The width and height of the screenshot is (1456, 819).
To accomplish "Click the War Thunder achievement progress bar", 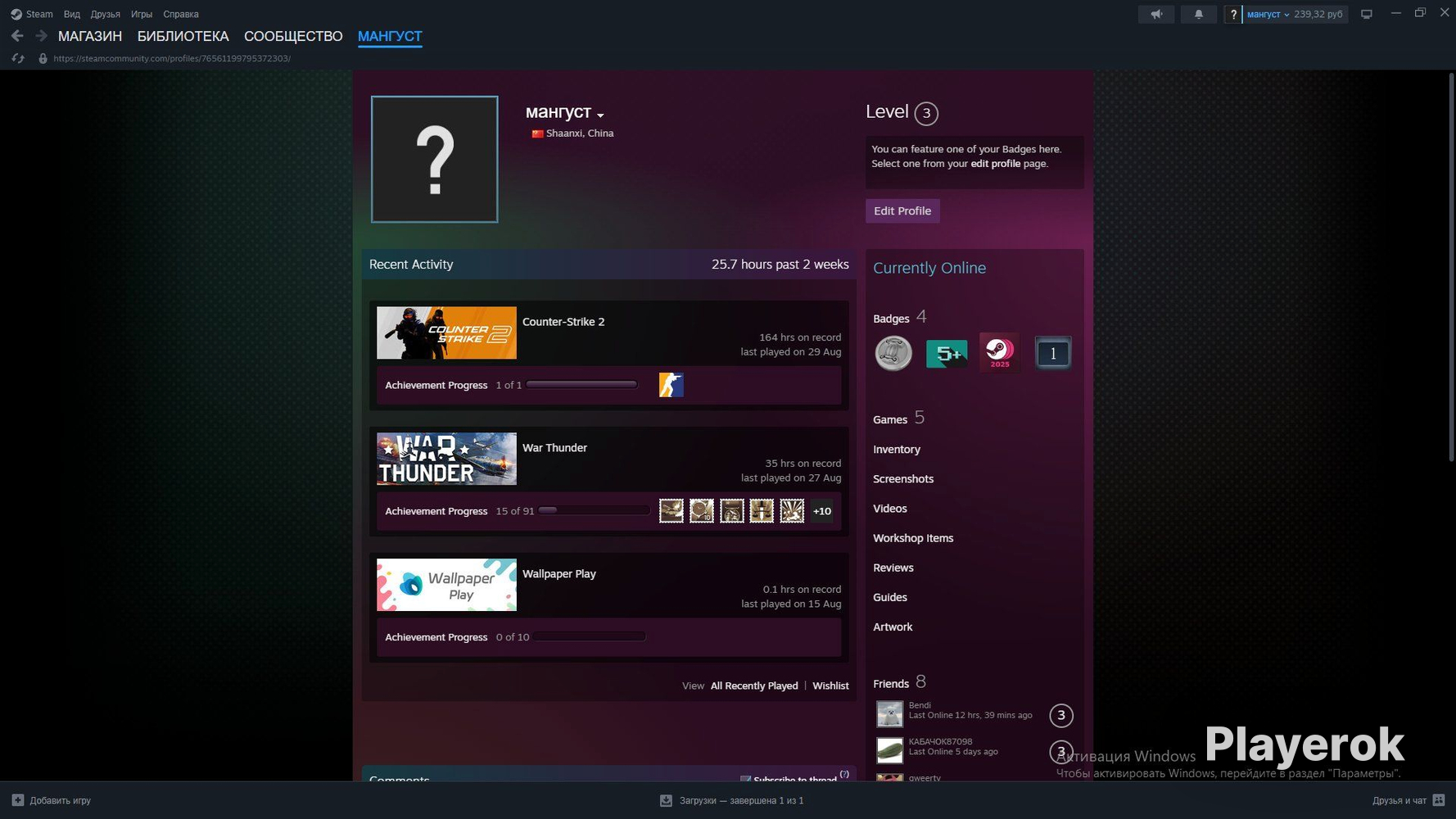I will pos(595,510).
